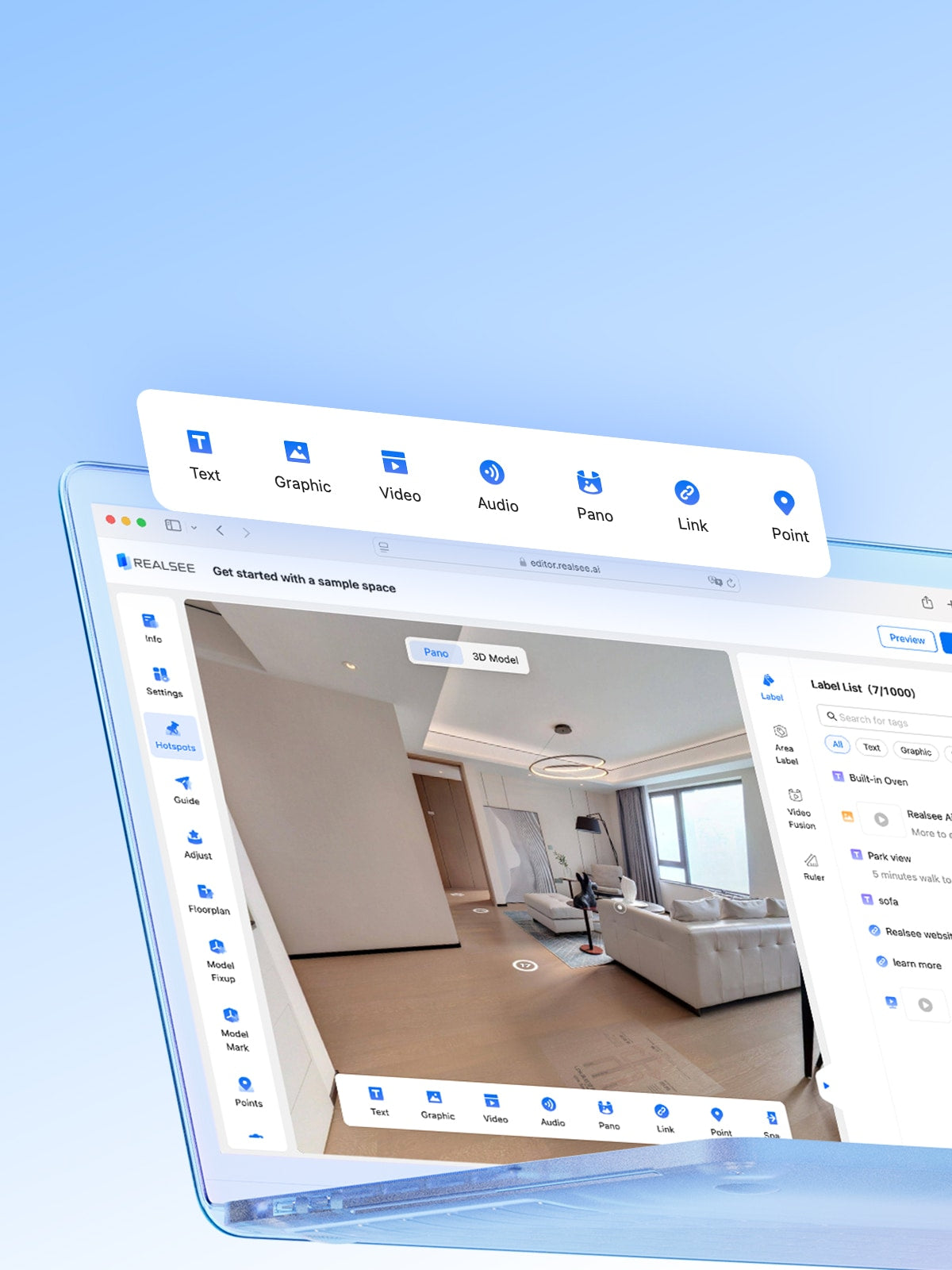
Task: Add a Video label from the editor's bottom toolbar
Action: tap(494, 1109)
